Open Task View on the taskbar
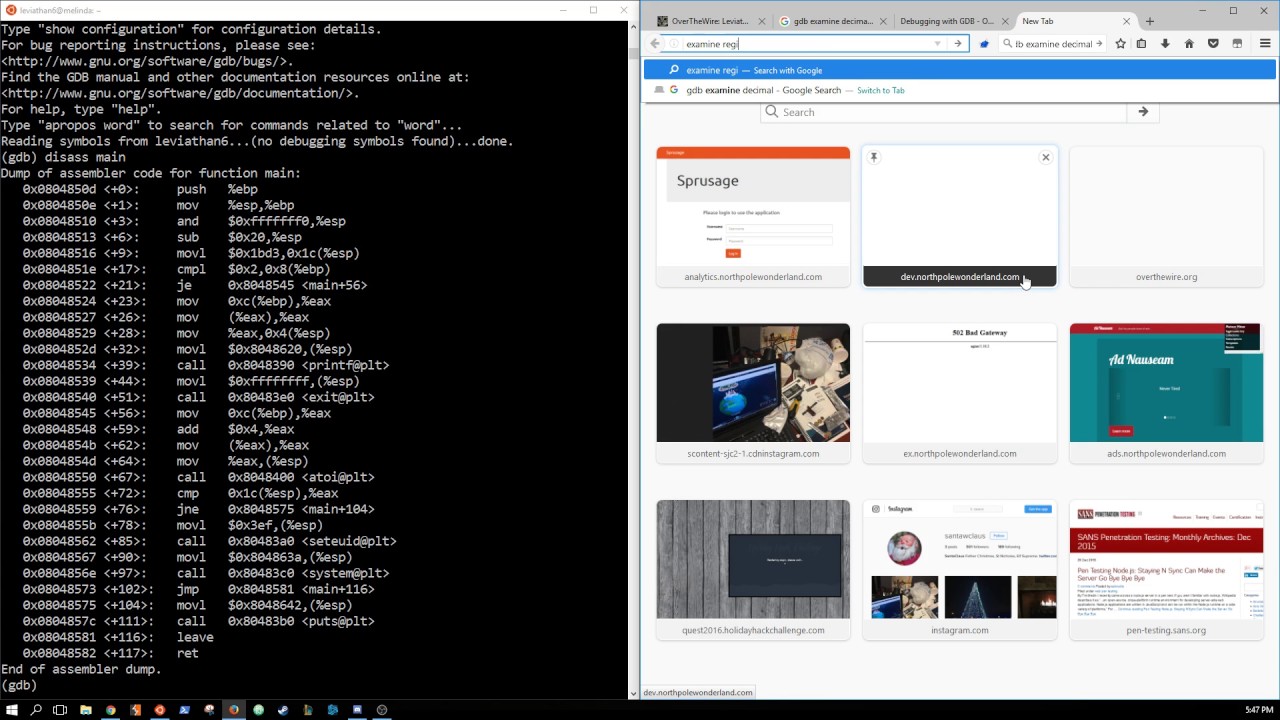1280x720 pixels. coord(61,710)
